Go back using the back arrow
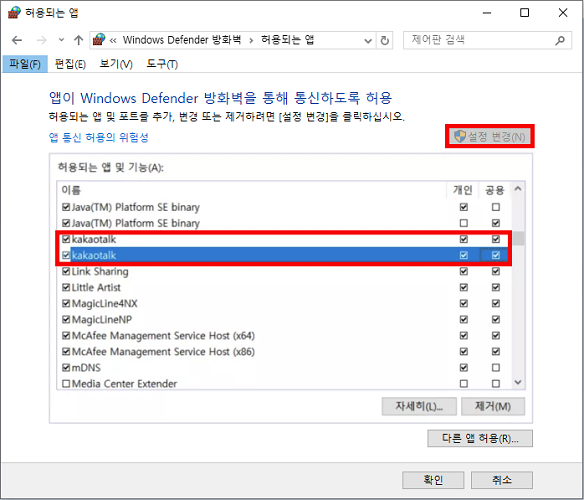Screen dimensions: 584x500 click(x=17, y=40)
